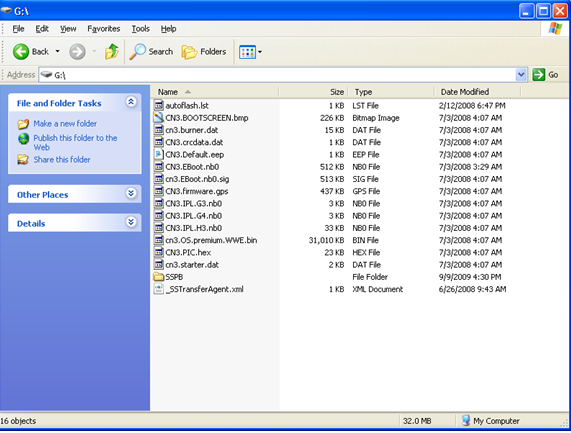Click the 'SIG File' type cell

point(365,179)
